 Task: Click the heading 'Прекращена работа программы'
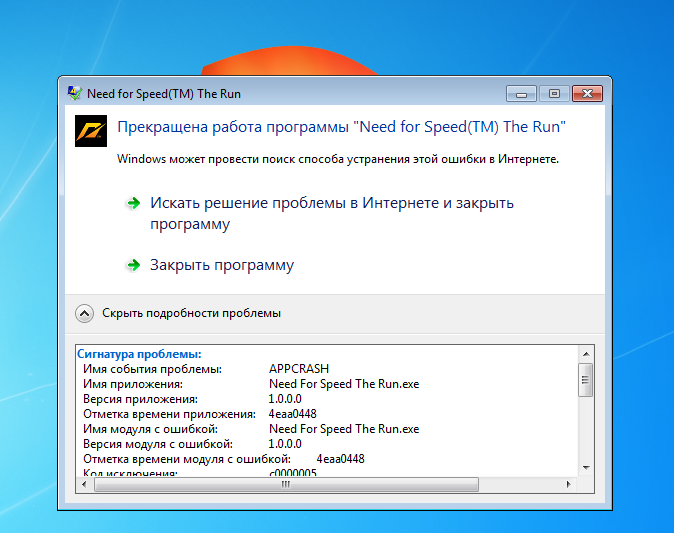pyautogui.click(x=342, y=127)
